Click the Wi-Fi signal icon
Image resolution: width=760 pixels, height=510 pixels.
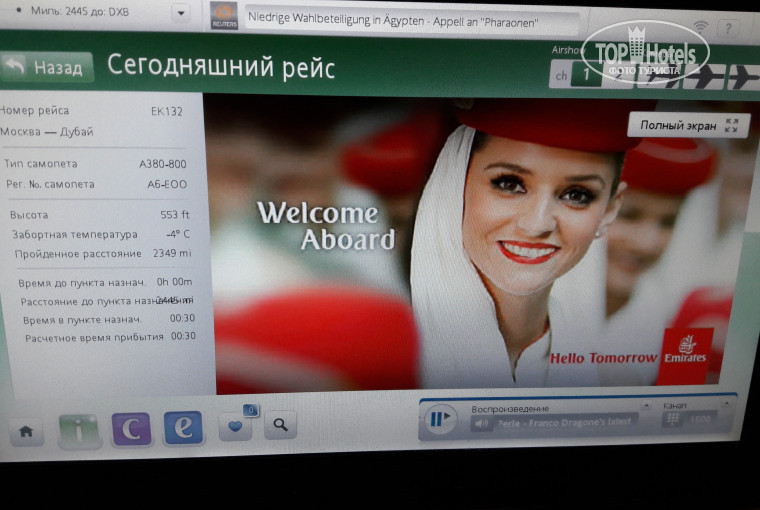700,27
